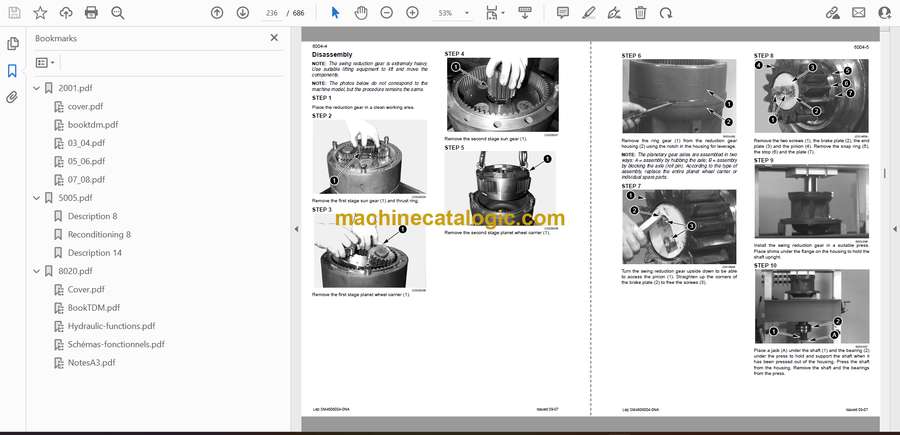Jump to Description 8 bookmark
The image size is (900, 435).
(x=92, y=216)
